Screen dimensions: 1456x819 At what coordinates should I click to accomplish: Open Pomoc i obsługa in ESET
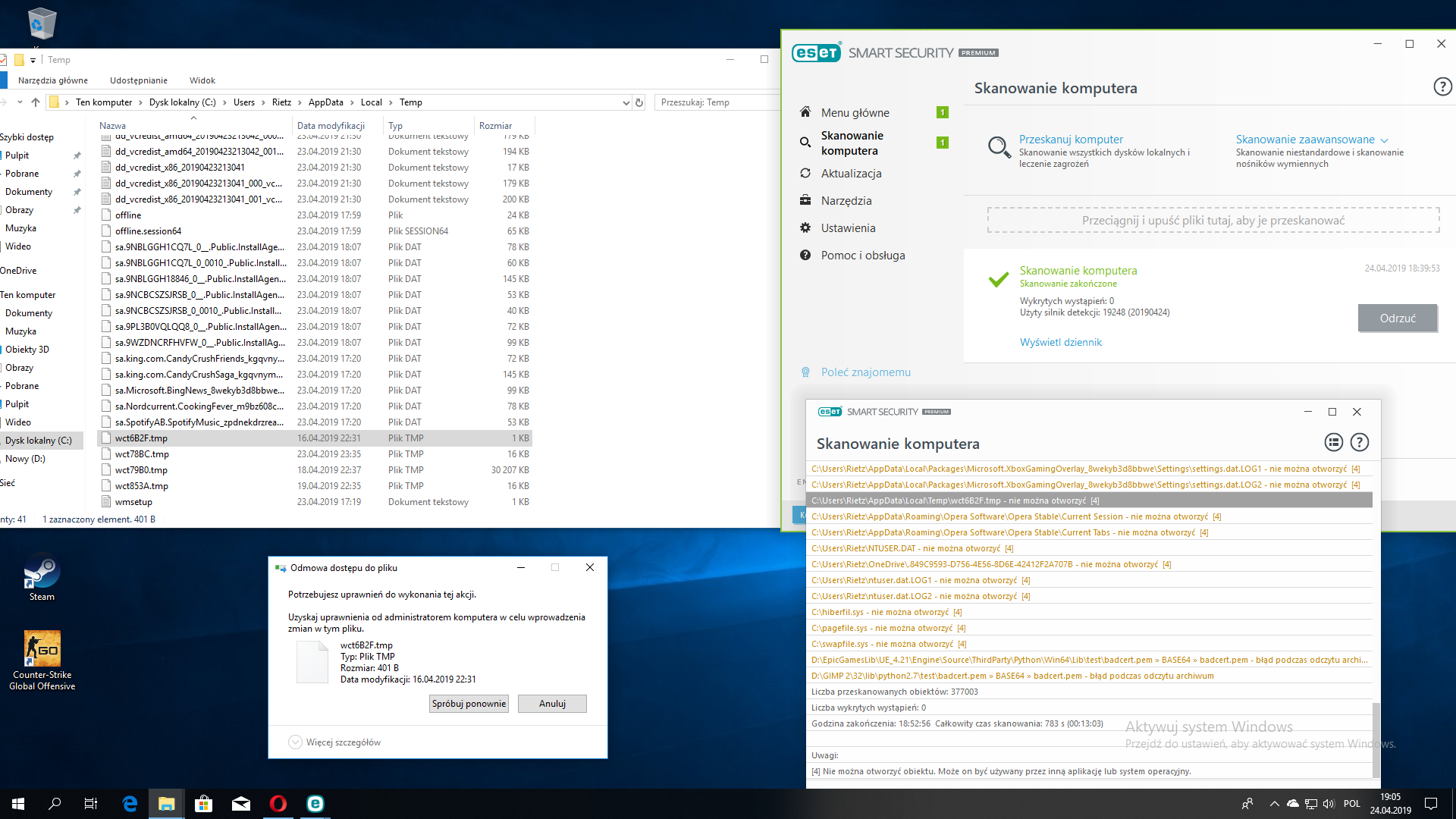point(863,255)
